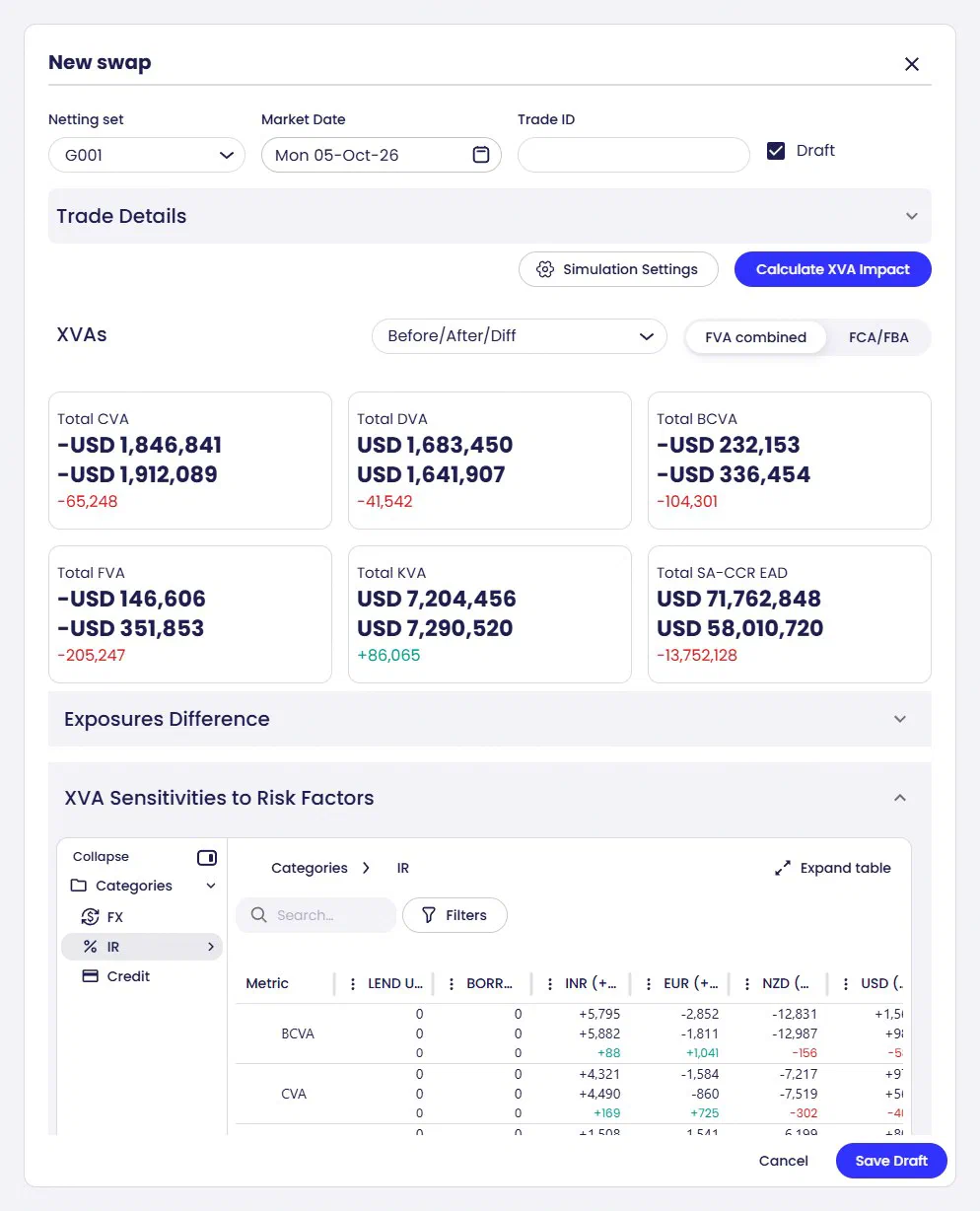This screenshot has height=1211, width=980.
Task: Select the FVA combined tab
Action: click(756, 337)
